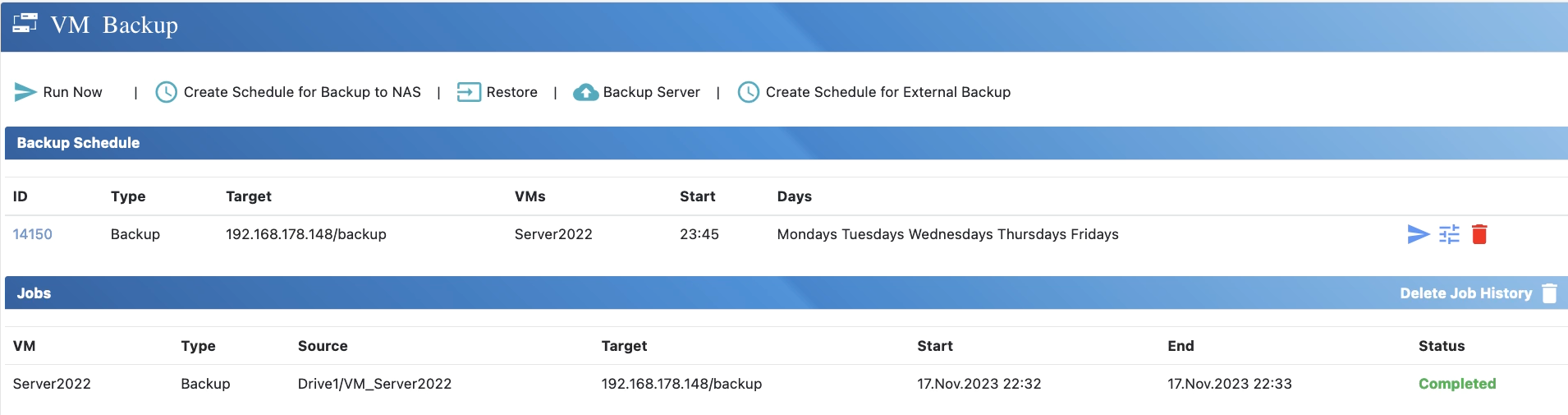The width and height of the screenshot is (1568, 415).
Task: Click the Backup Schedule section header
Action: pos(78,143)
